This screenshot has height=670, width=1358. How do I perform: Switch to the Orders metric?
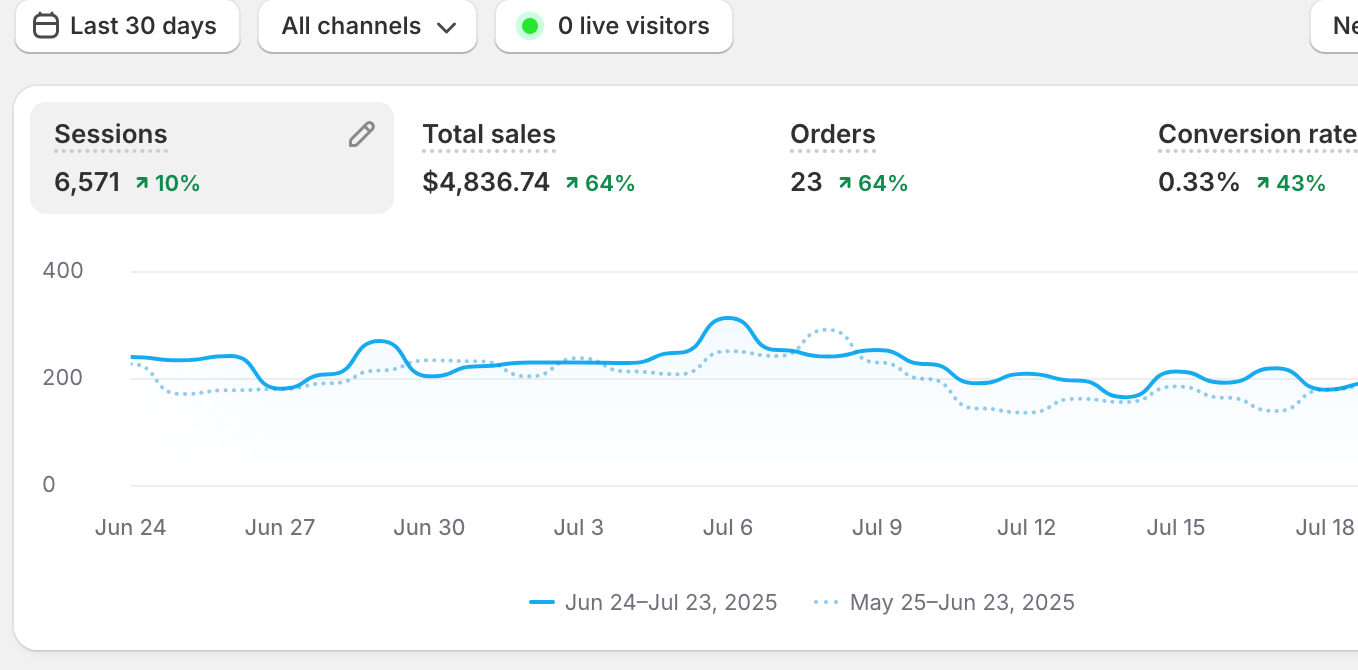click(832, 134)
